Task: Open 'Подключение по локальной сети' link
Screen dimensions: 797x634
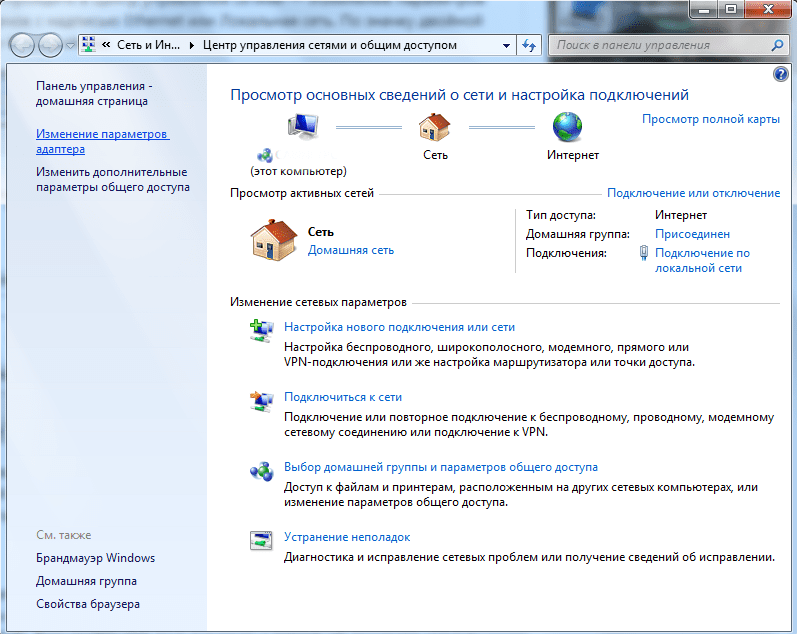Action: [702, 260]
